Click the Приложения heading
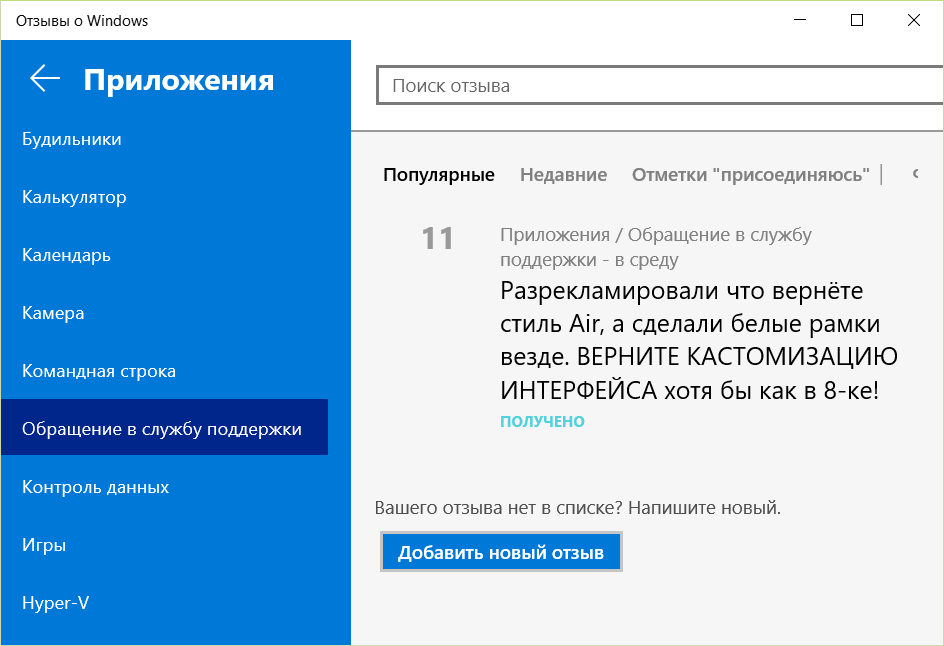The height and width of the screenshot is (646, 944). pyautogui.click(x=179, y=80)
